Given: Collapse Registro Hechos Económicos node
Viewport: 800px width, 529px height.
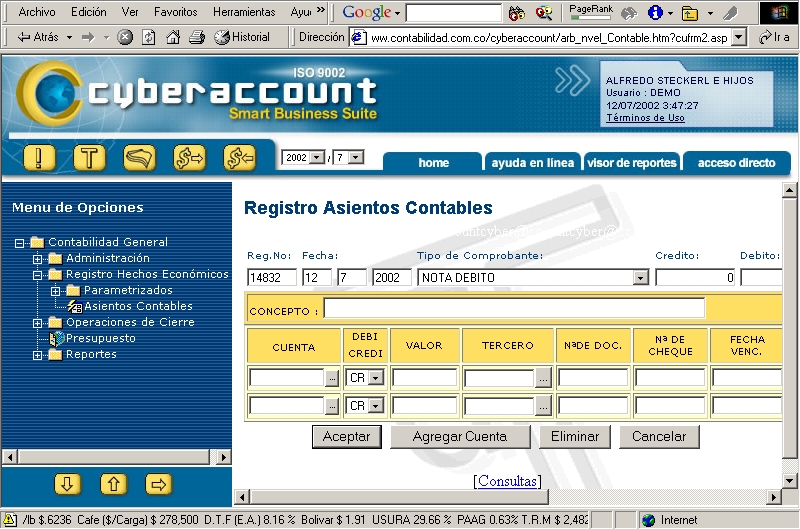Looking at the screenshot, I should click(37, 275).
